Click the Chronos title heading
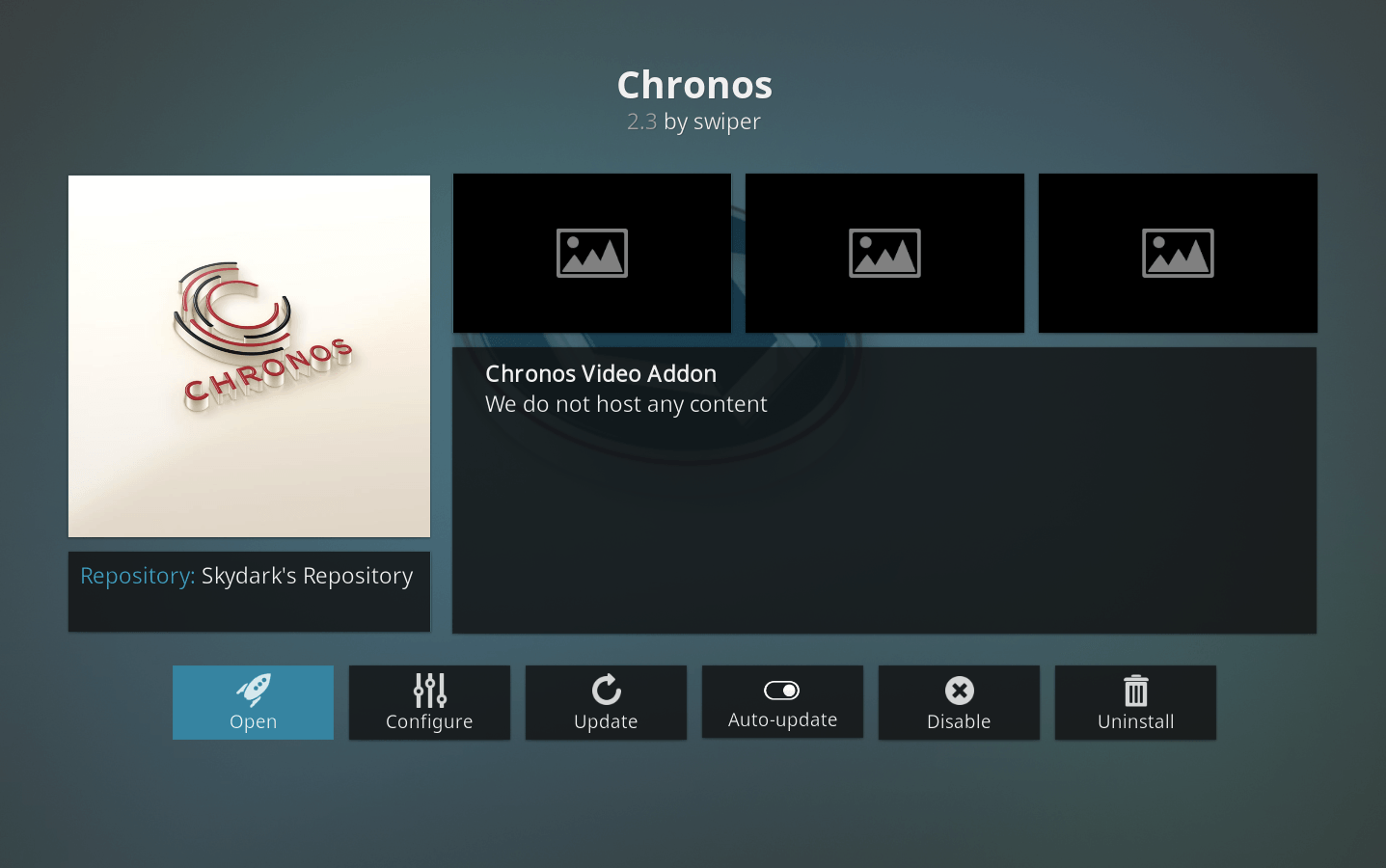This screenshot has height=868, width=1386. (x=694, y=85)
